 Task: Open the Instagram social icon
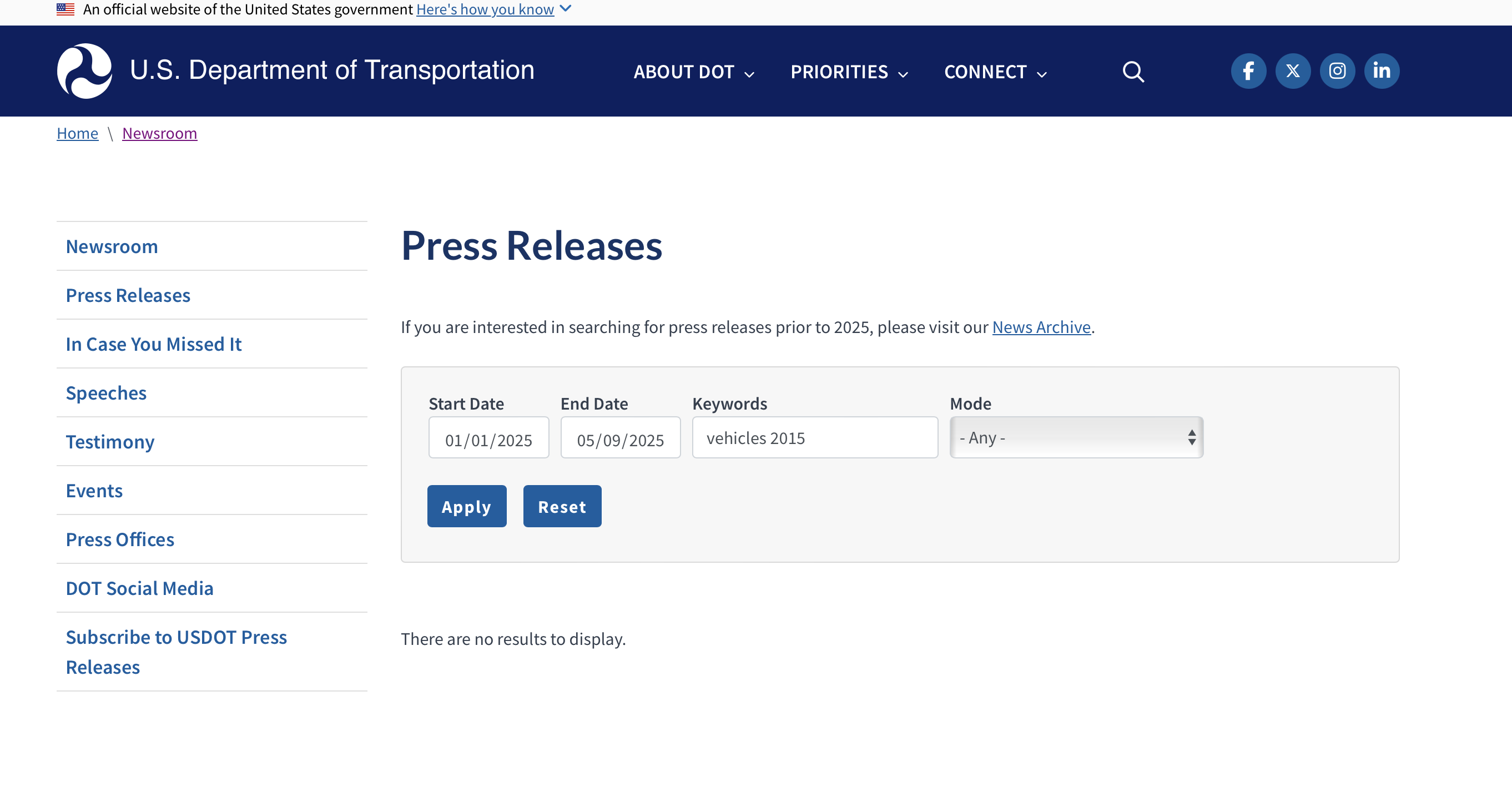[x=1337, y=71]
